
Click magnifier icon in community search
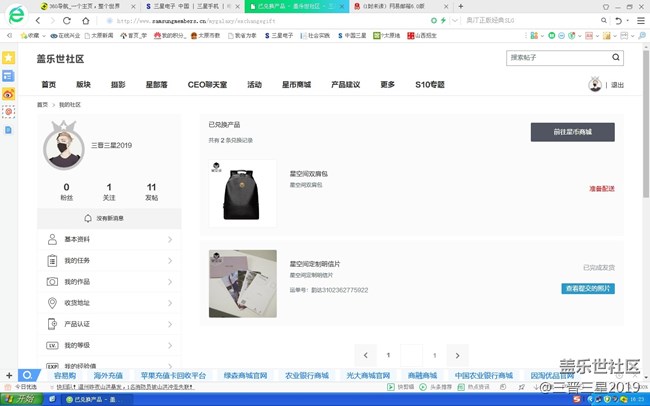click(616, 57)
